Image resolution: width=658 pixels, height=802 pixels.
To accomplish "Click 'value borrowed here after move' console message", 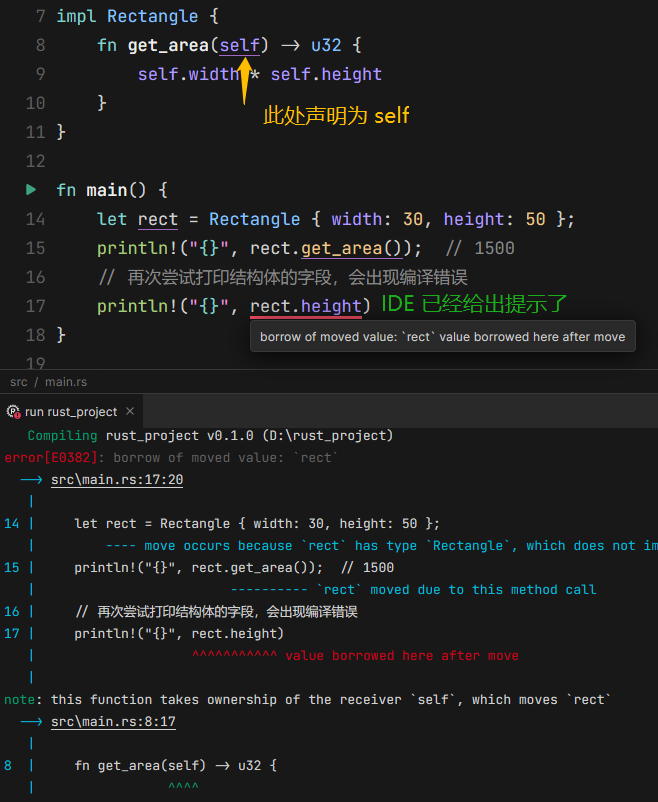I will [x=402, y=656].
